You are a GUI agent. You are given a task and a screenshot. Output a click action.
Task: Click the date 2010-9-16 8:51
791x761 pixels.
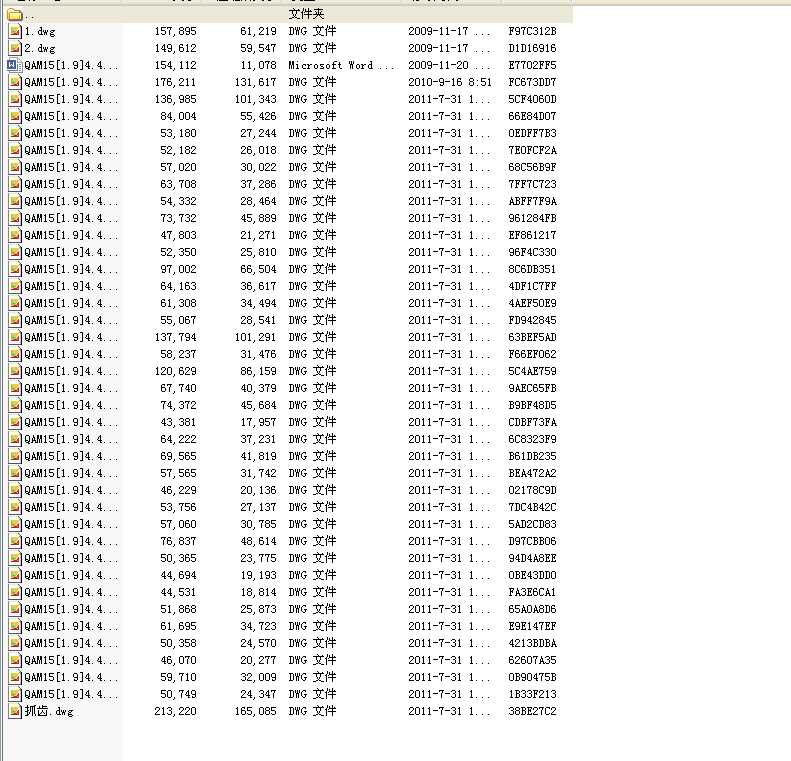(x=449, y=82)
